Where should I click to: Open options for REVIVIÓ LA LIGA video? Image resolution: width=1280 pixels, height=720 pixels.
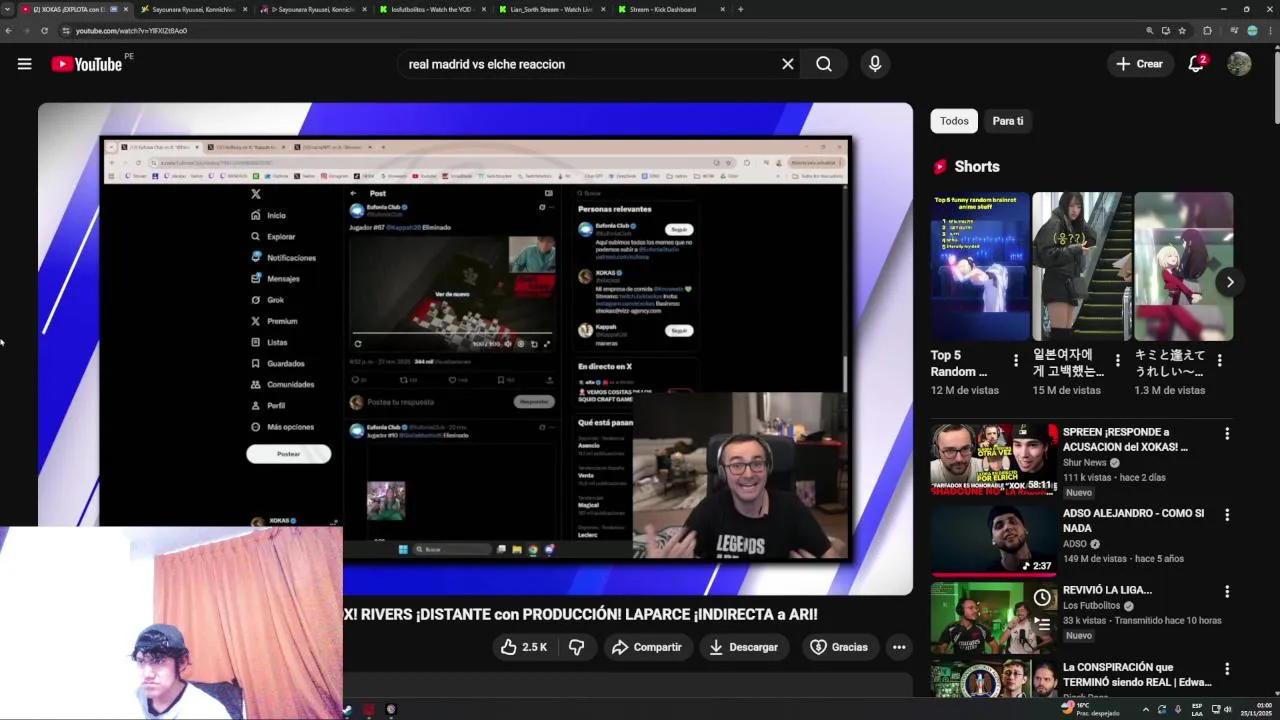pyautogui.click(x=1227, y=592)
